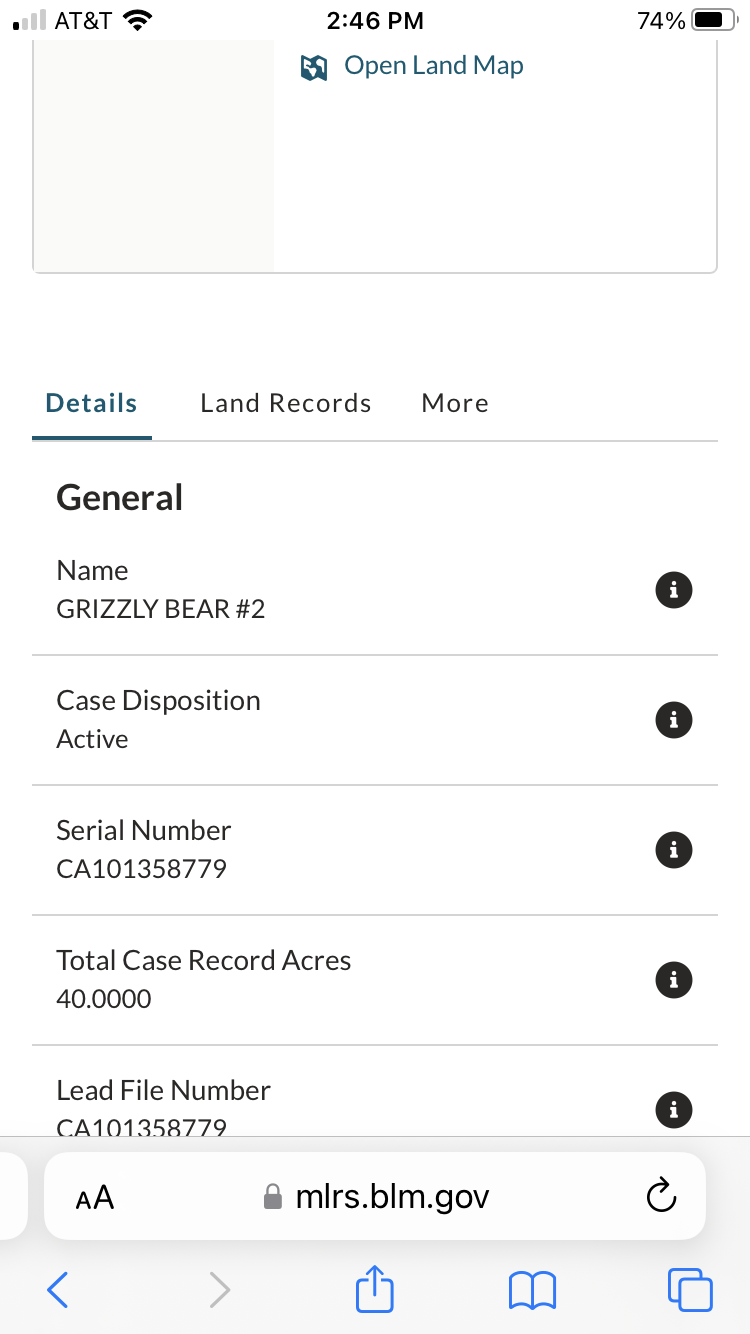This screenshot has height=1334, width=750.
Task: Open the AA text size menu
Action: 95,1197
